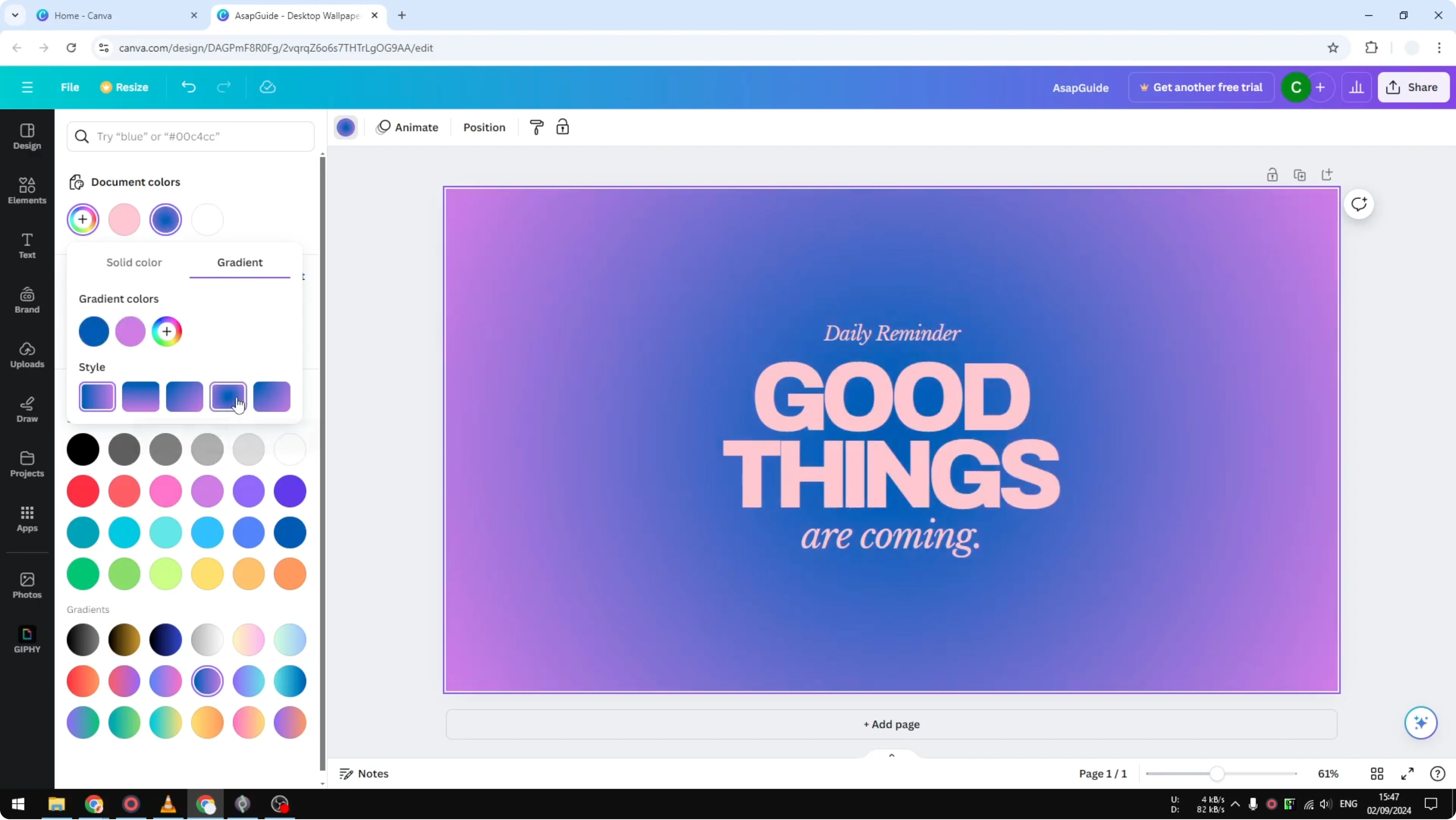Open the comment bubble beside canvas
The height and width of the screenshot is (820, 1456).
pyautogui.click(x=1359, y=204)
